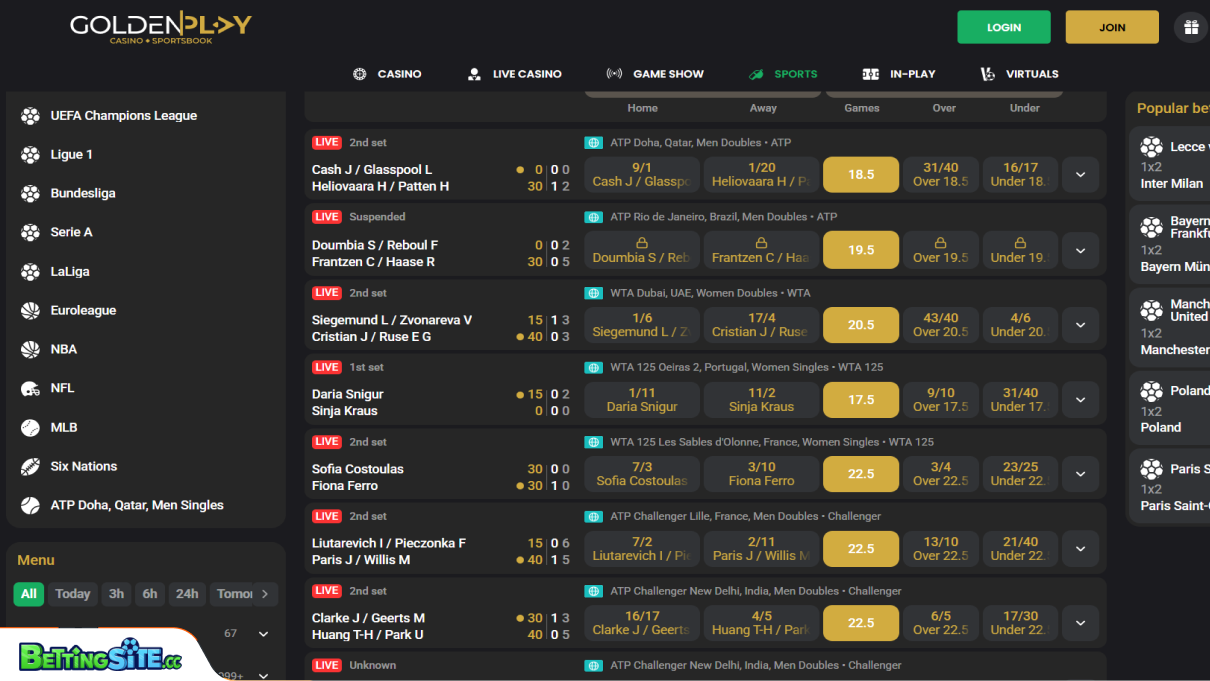Open the promotions gift icon top right

click(1190, 27)
